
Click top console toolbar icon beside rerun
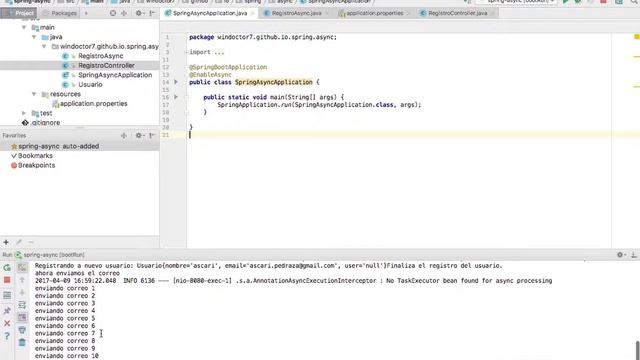(22, 268)
